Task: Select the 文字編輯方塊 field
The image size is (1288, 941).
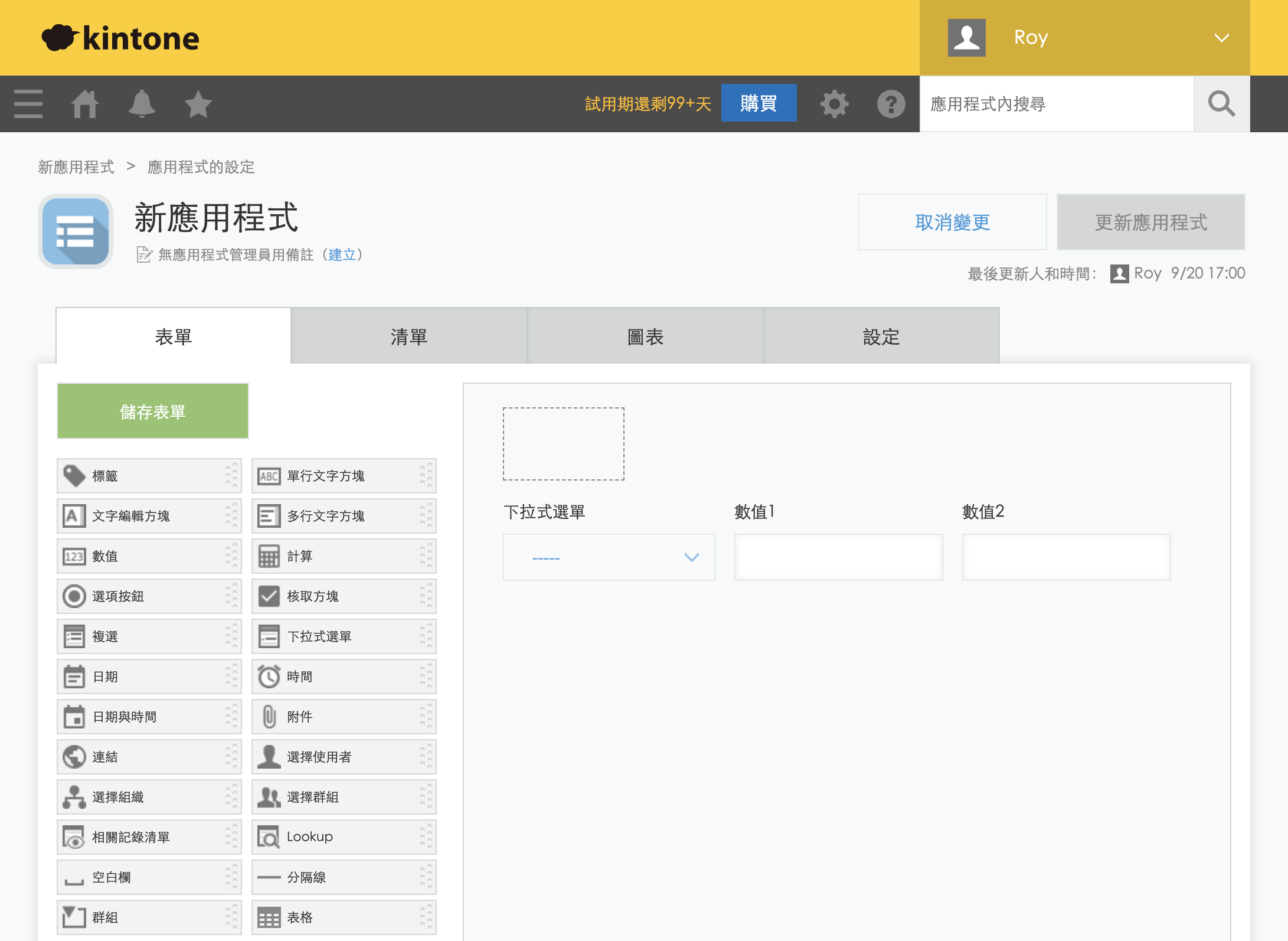Action: [149, 516]
